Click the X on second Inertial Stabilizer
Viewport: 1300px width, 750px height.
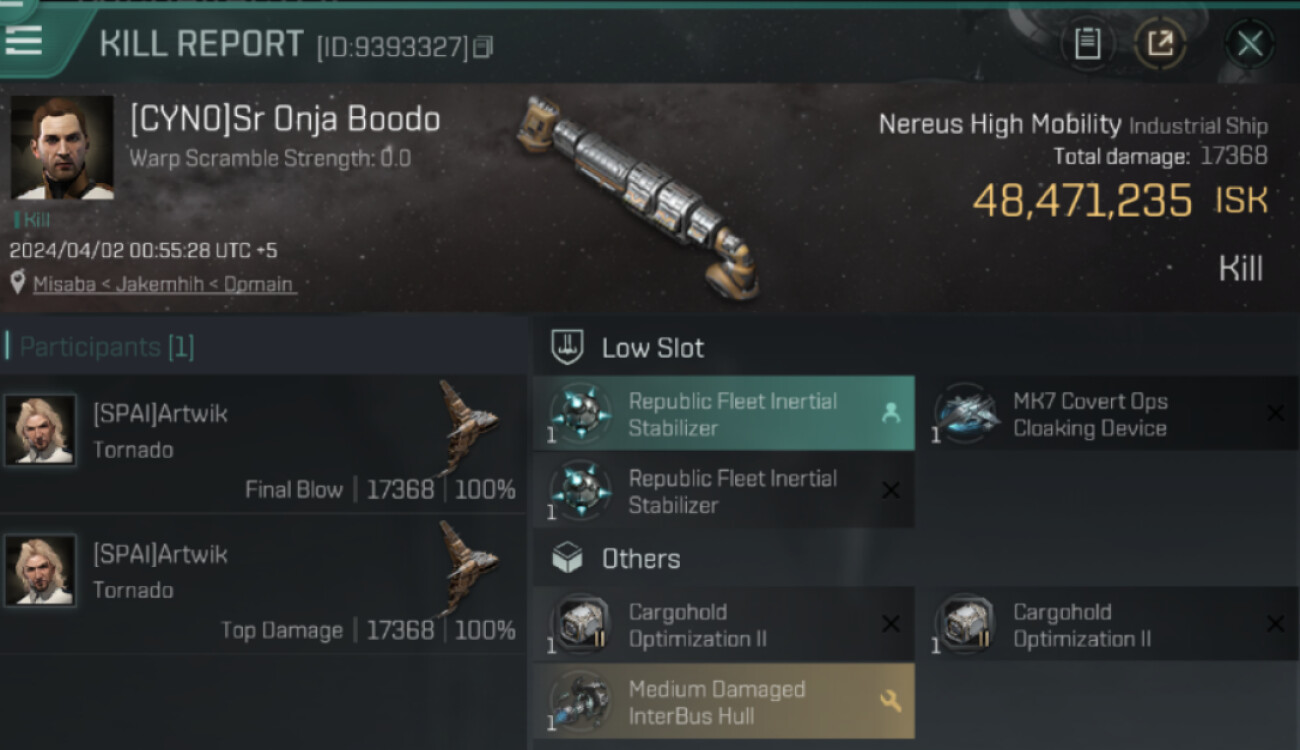(890, 490)
